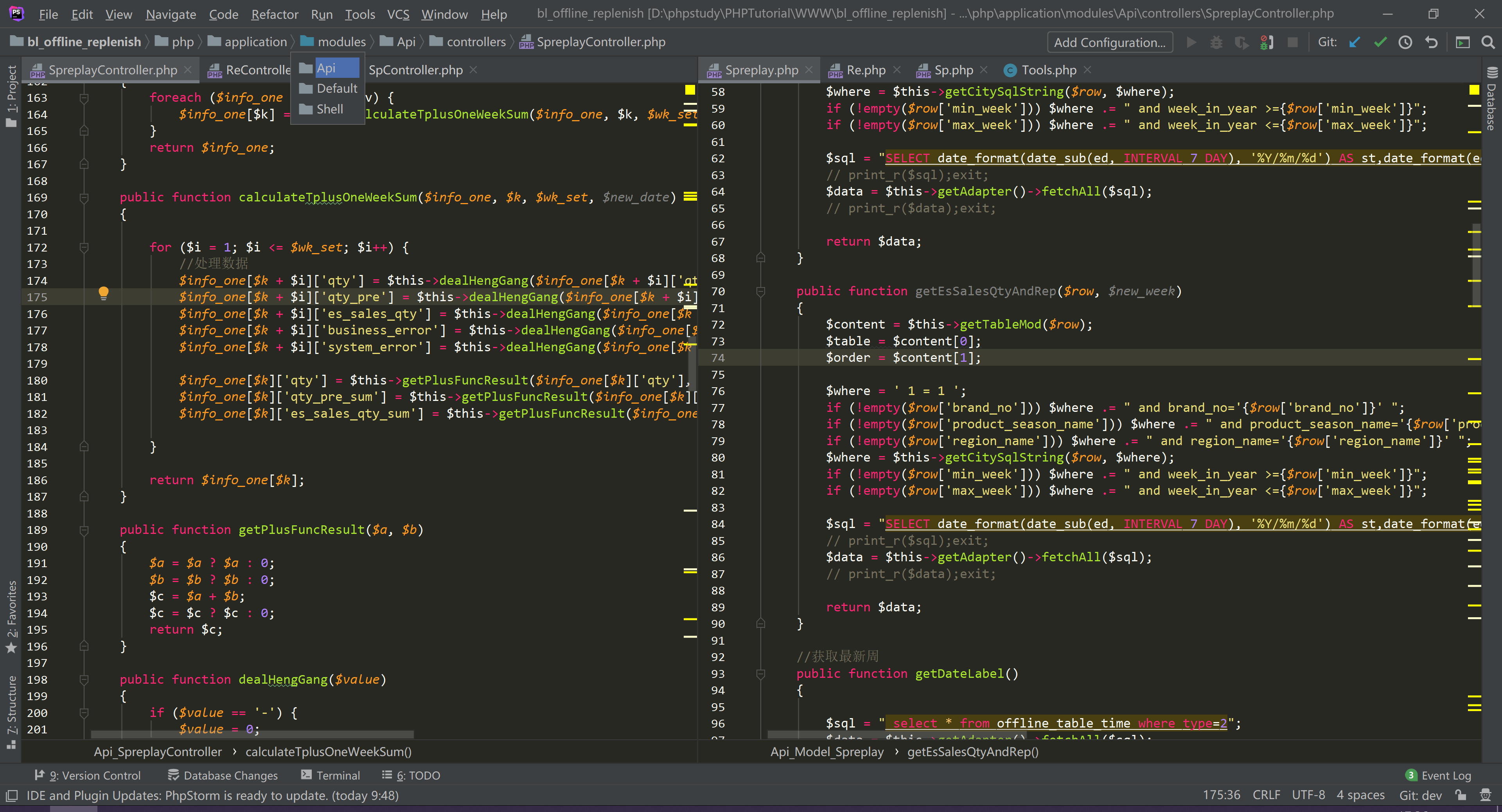Screen dimensions: 1502x812
Task: Click yellow inspection indicator in right editor
Action: click(x=1474, y=90)
